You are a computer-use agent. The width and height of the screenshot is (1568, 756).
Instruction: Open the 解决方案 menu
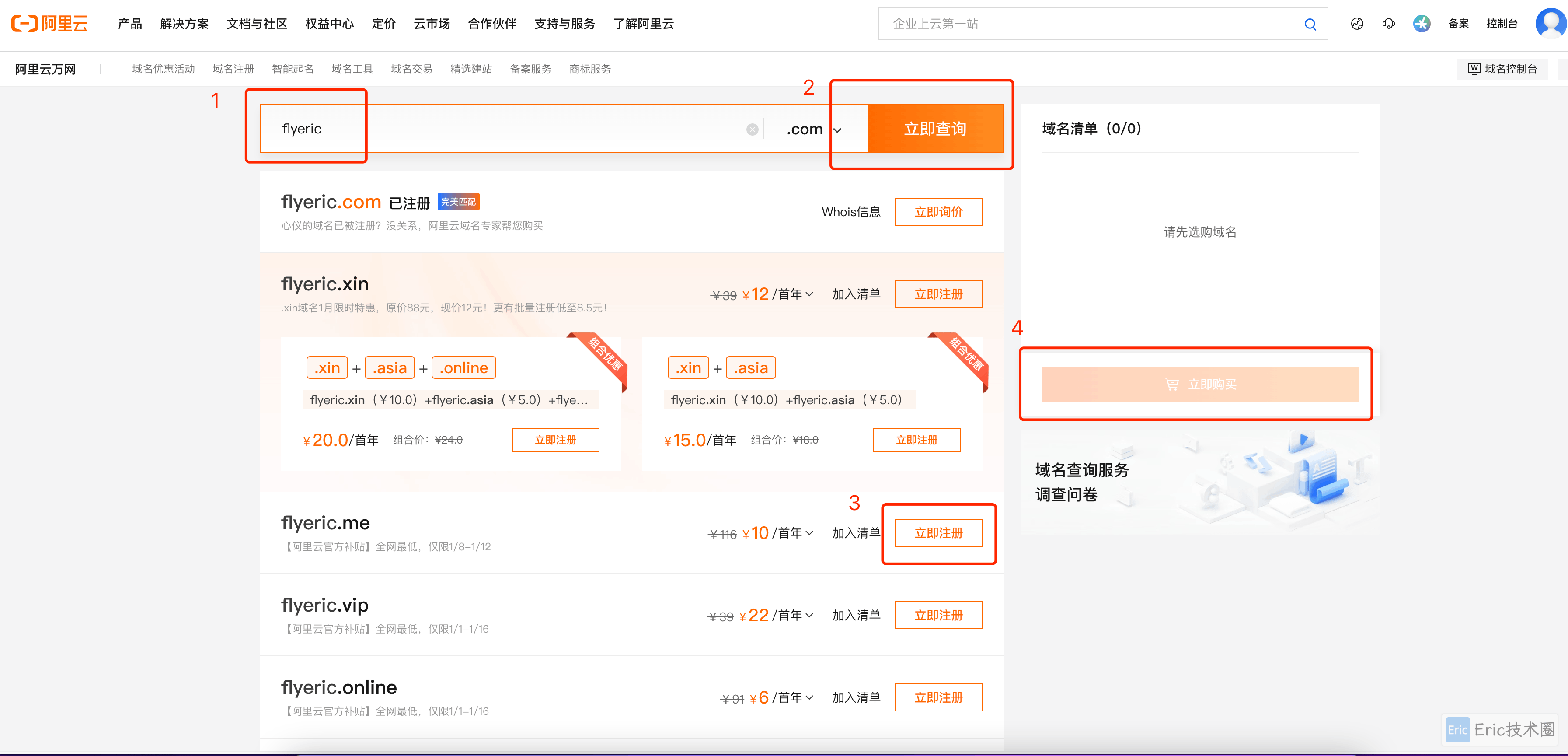[185, 24]
